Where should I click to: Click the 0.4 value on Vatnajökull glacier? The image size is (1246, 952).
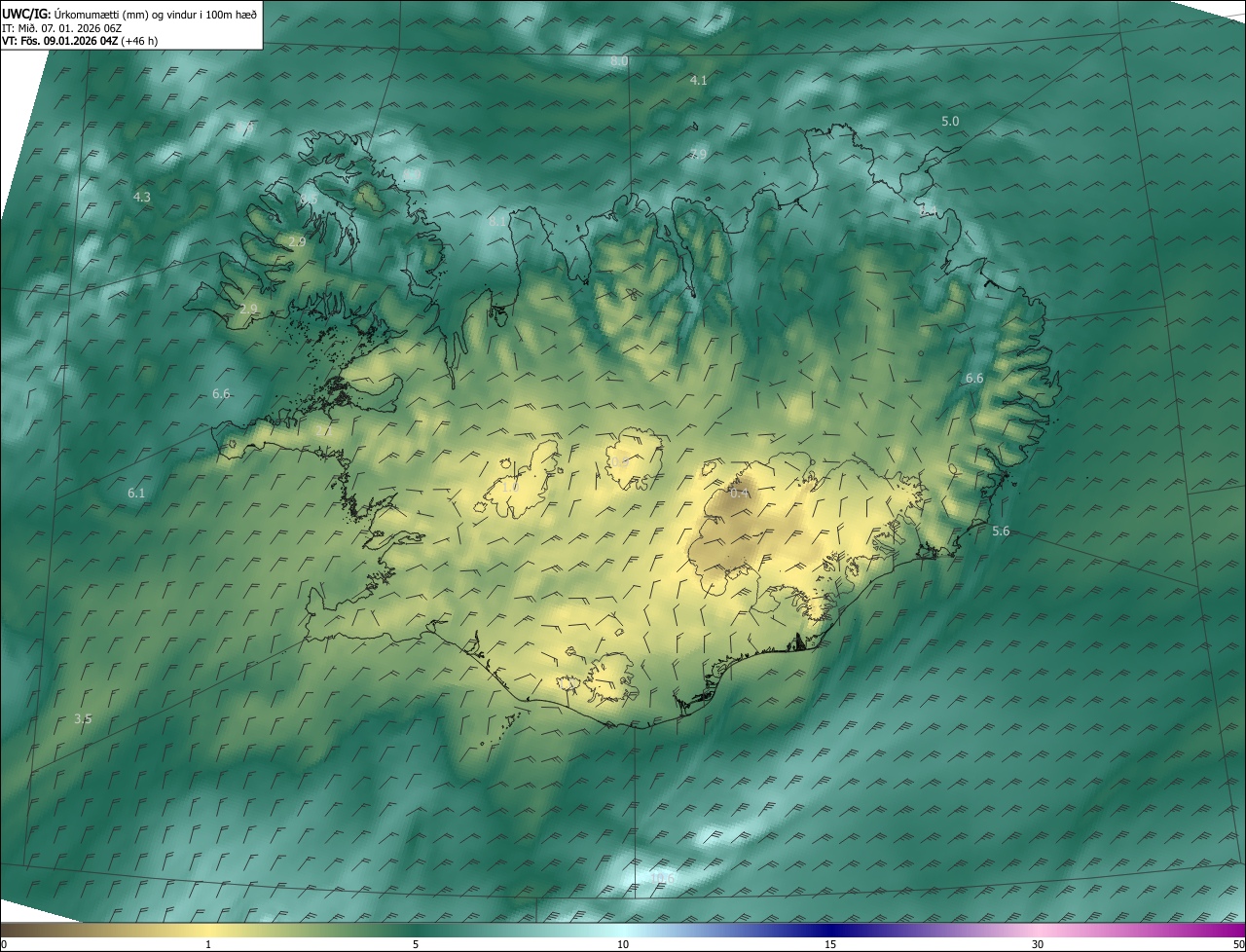coord(740,493)
